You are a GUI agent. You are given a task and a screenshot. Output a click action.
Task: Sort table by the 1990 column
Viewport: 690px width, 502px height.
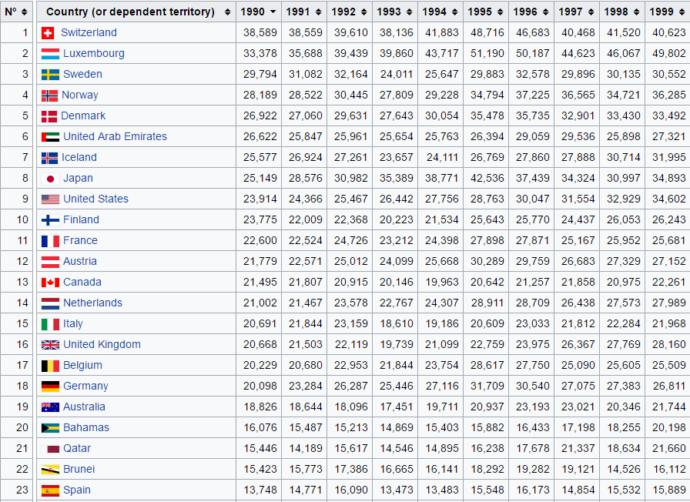(x=258, y=11)
